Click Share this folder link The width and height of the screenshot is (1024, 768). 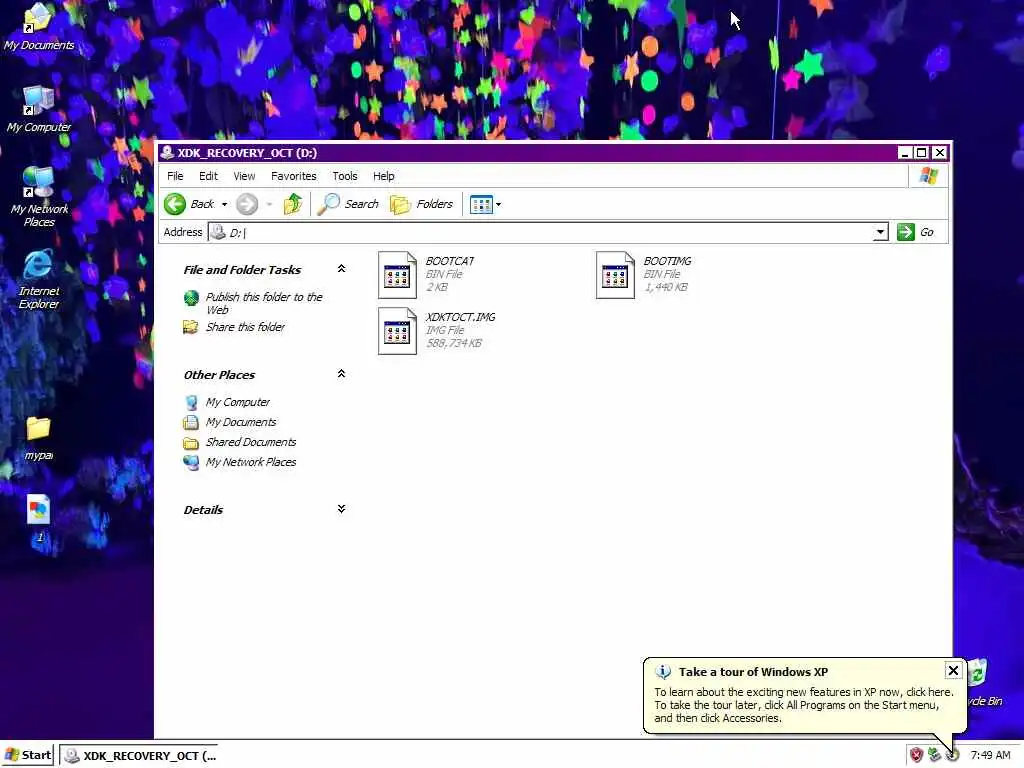tap(246, 327)
